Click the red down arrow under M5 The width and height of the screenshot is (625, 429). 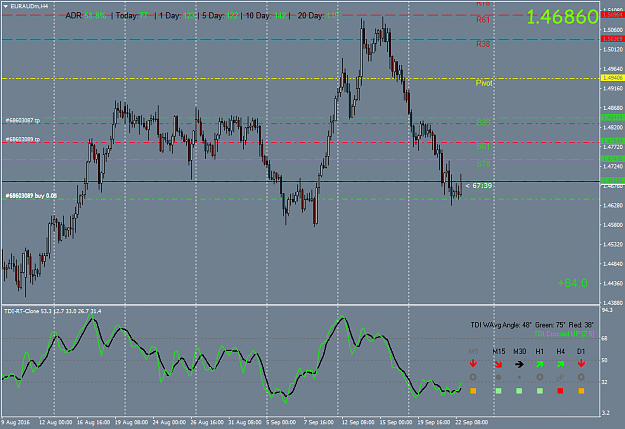[x=473, y=363]
